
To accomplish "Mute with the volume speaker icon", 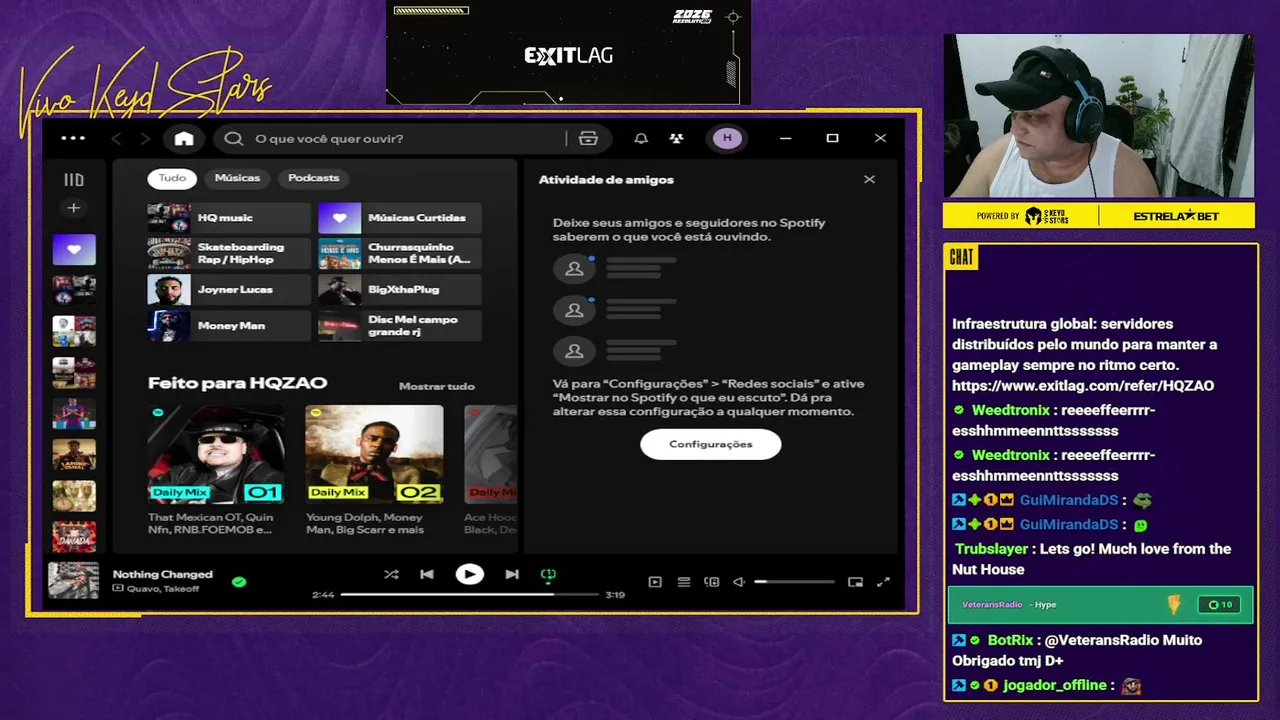I will 740,582.
